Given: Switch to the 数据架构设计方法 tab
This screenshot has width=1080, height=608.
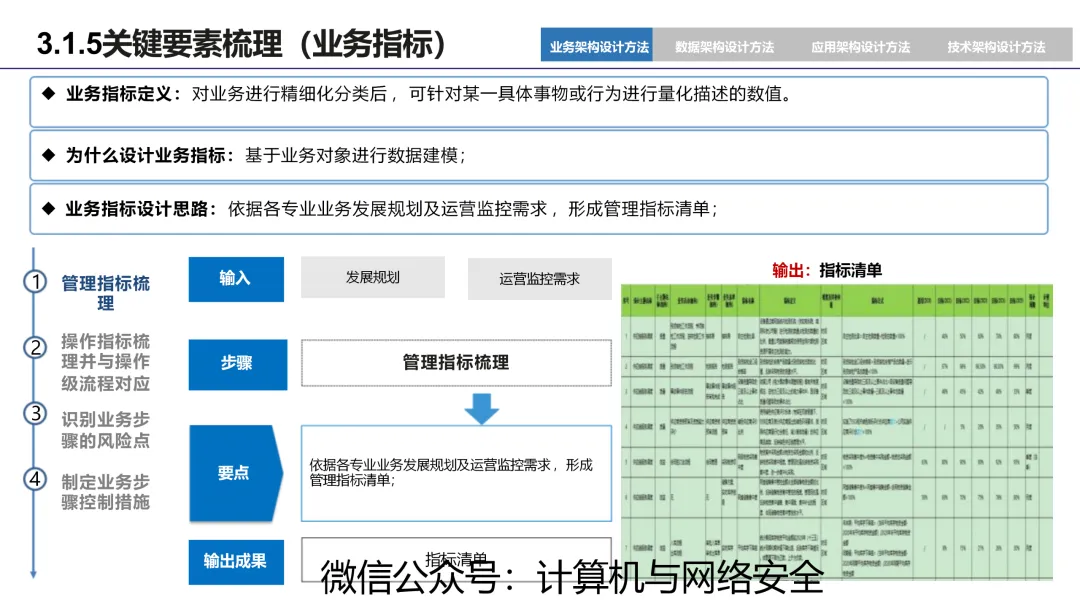Looking at the screenshot, I should (x=724, y=47).
